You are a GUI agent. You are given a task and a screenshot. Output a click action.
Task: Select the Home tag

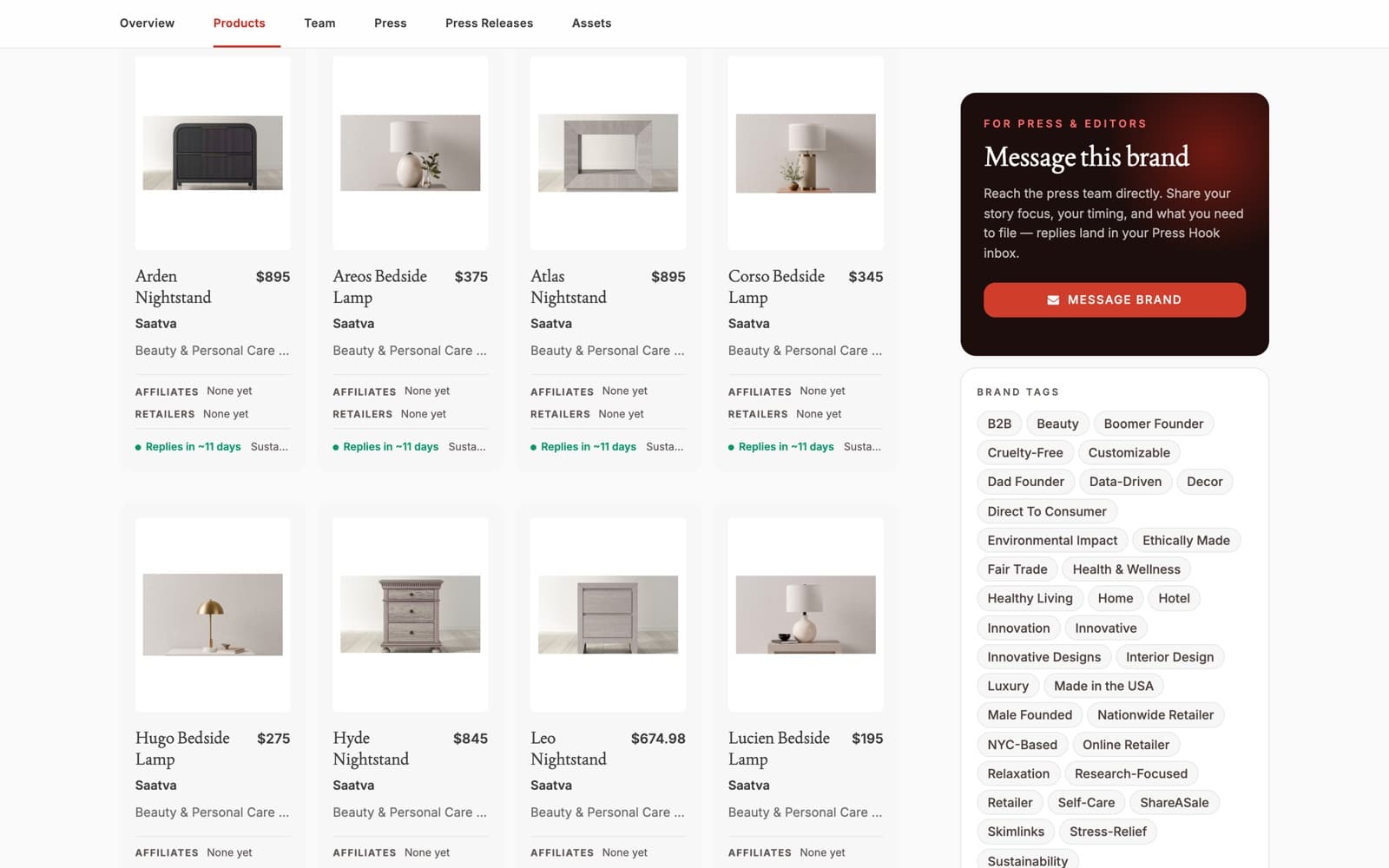pyautogui.click(x=1116, y=598)
